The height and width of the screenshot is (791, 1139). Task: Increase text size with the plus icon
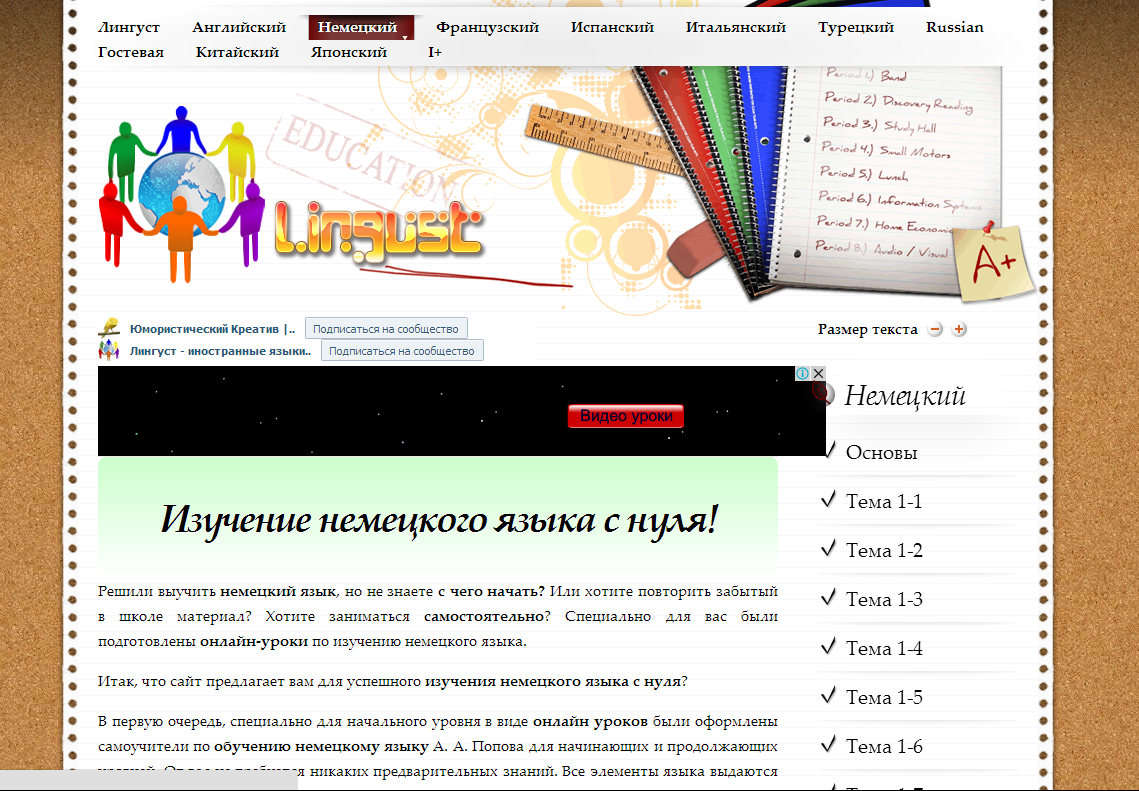(x=959, y=330)
